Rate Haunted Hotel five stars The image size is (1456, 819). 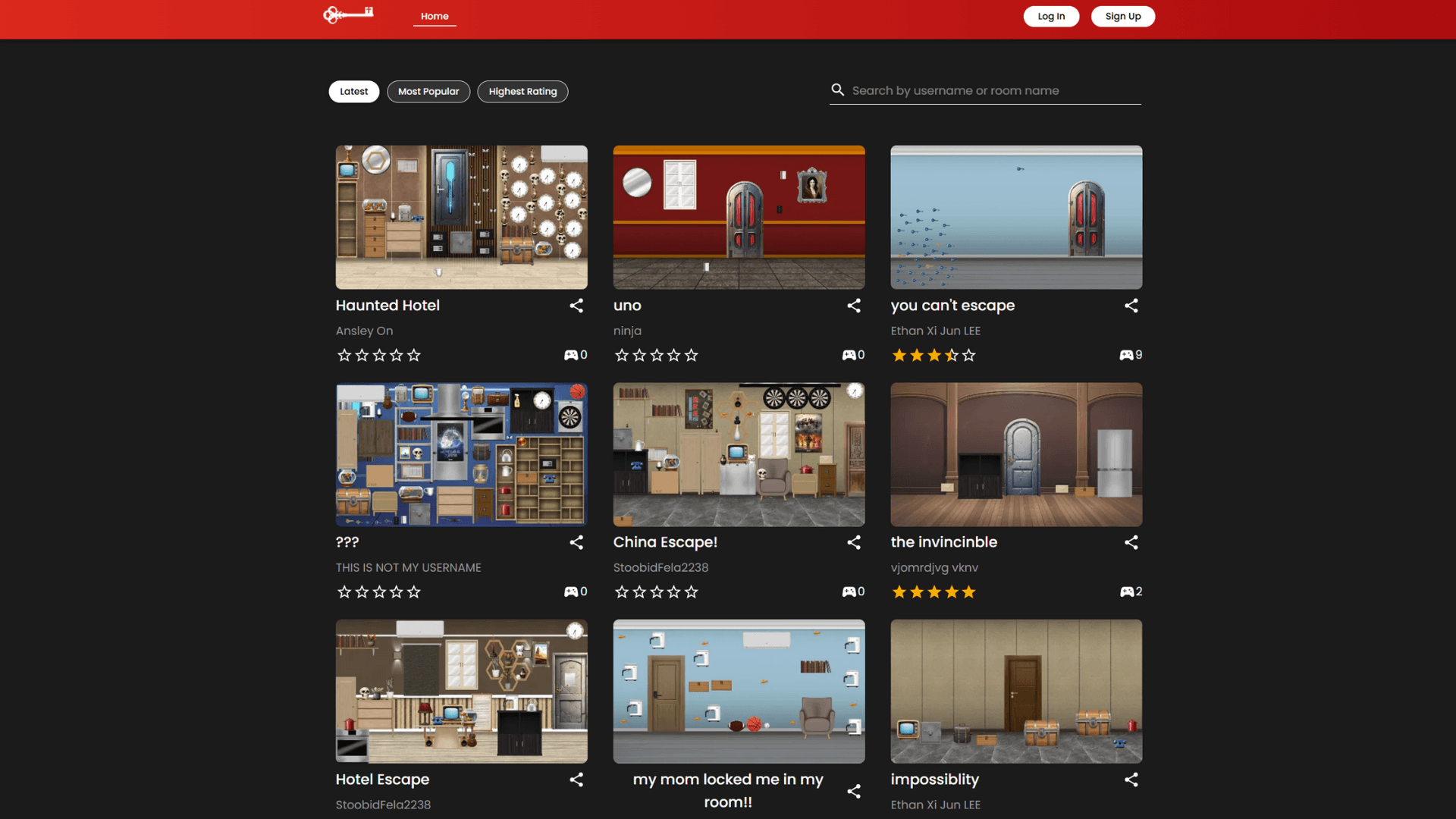click(413, 356)
